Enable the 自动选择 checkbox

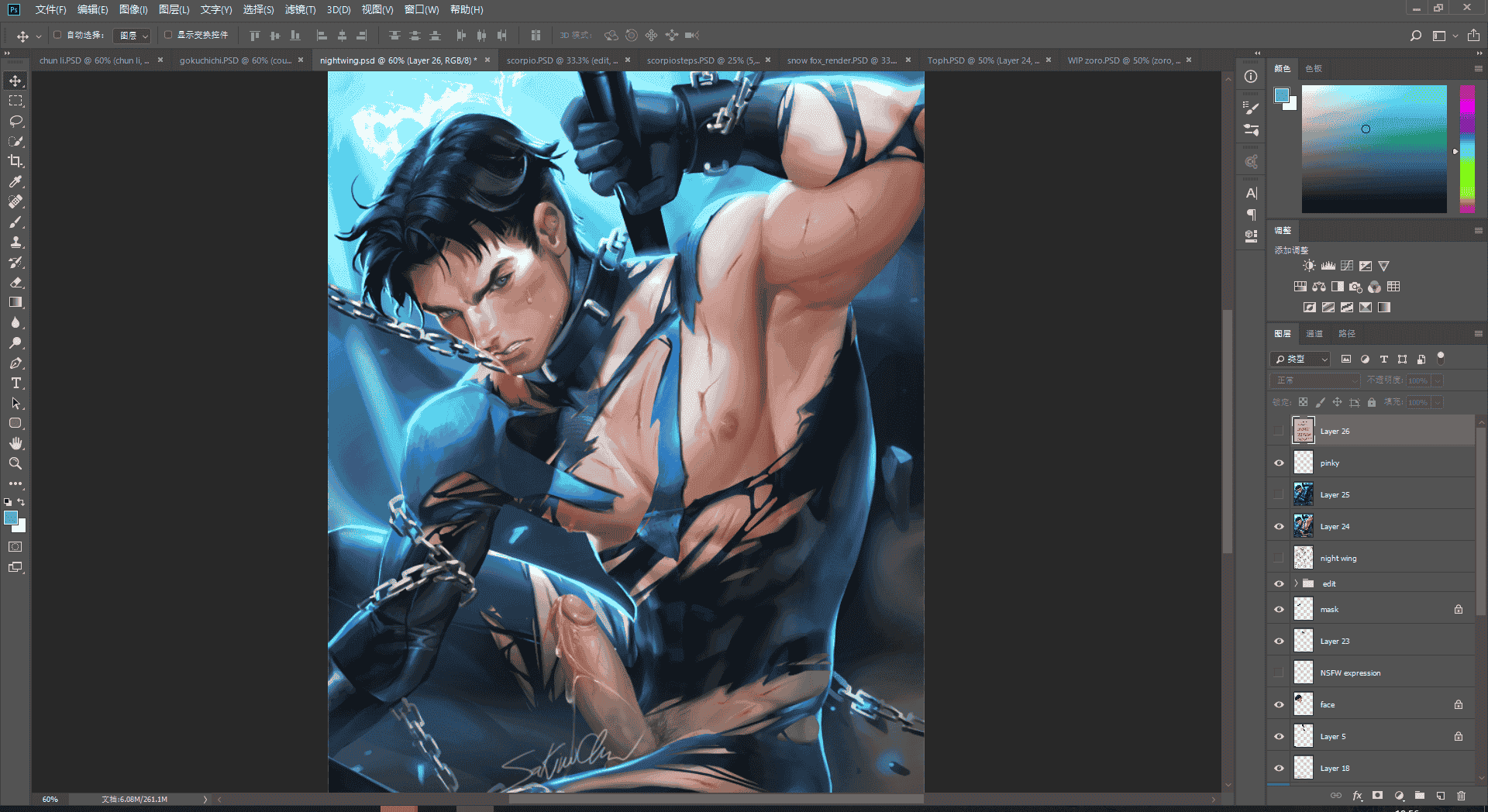click(57, 35)
